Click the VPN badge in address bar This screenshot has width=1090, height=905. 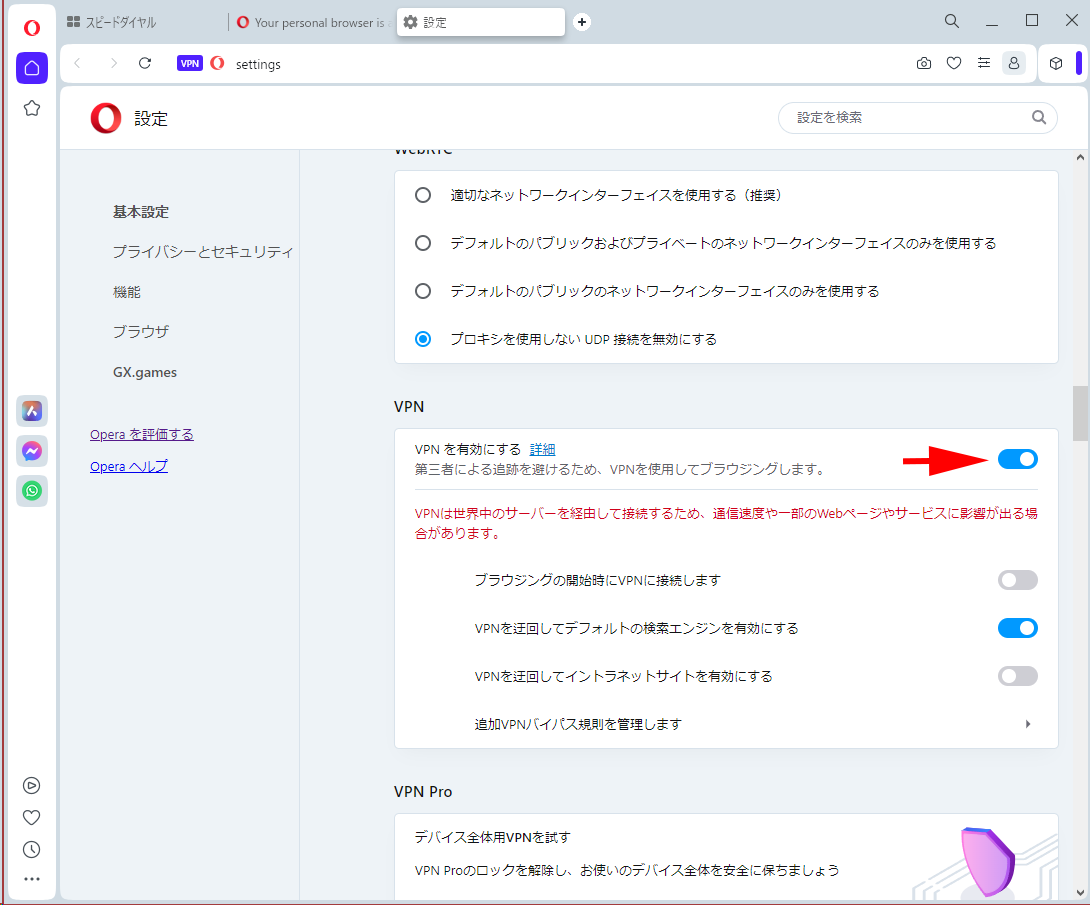(x=190, y=63)
